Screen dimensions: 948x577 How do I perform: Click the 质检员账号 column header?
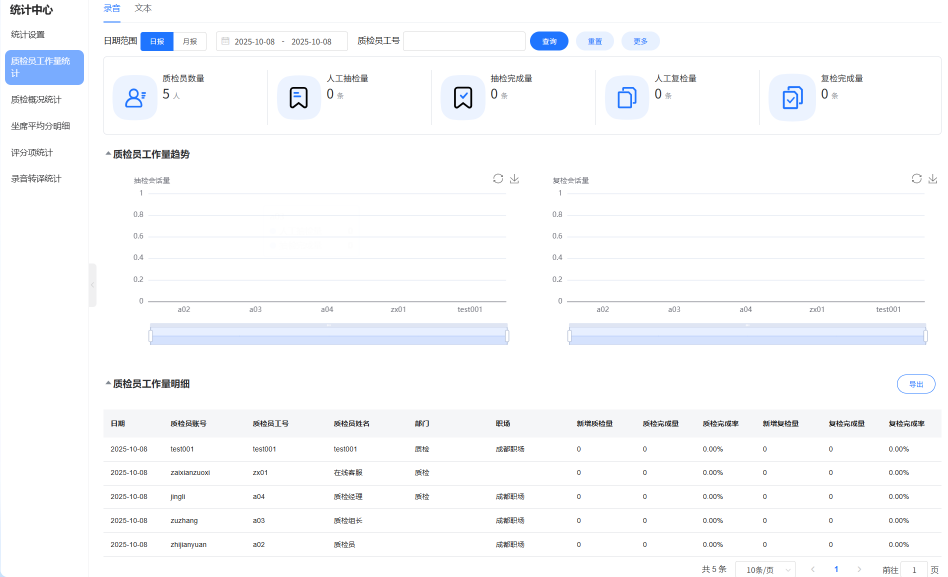tap(189, 423)
